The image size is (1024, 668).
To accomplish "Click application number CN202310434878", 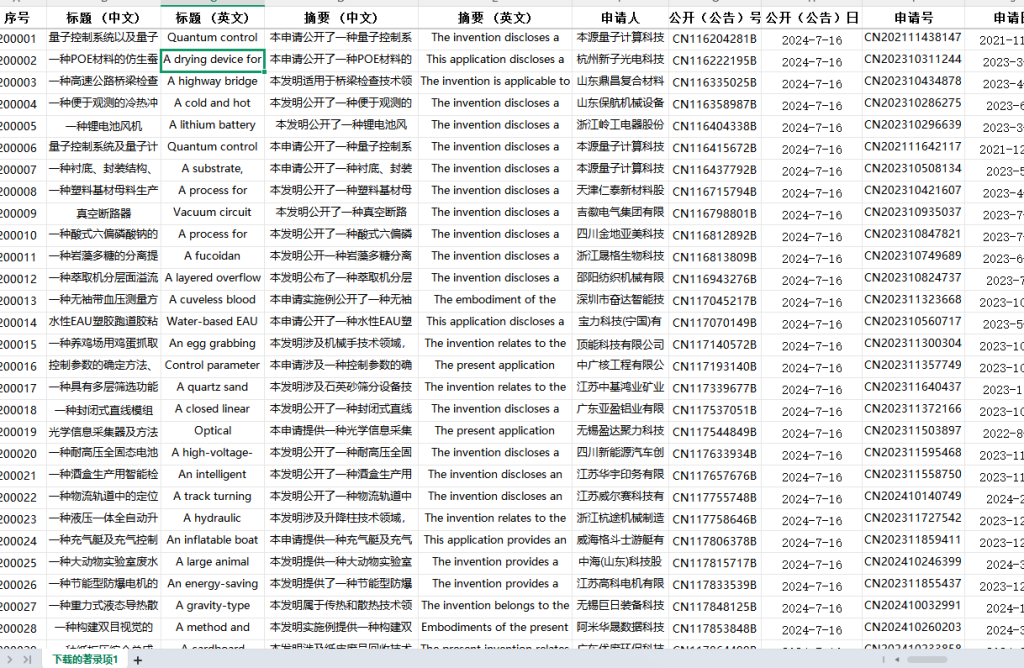I will pyautogui.click(x=913, y=82).
